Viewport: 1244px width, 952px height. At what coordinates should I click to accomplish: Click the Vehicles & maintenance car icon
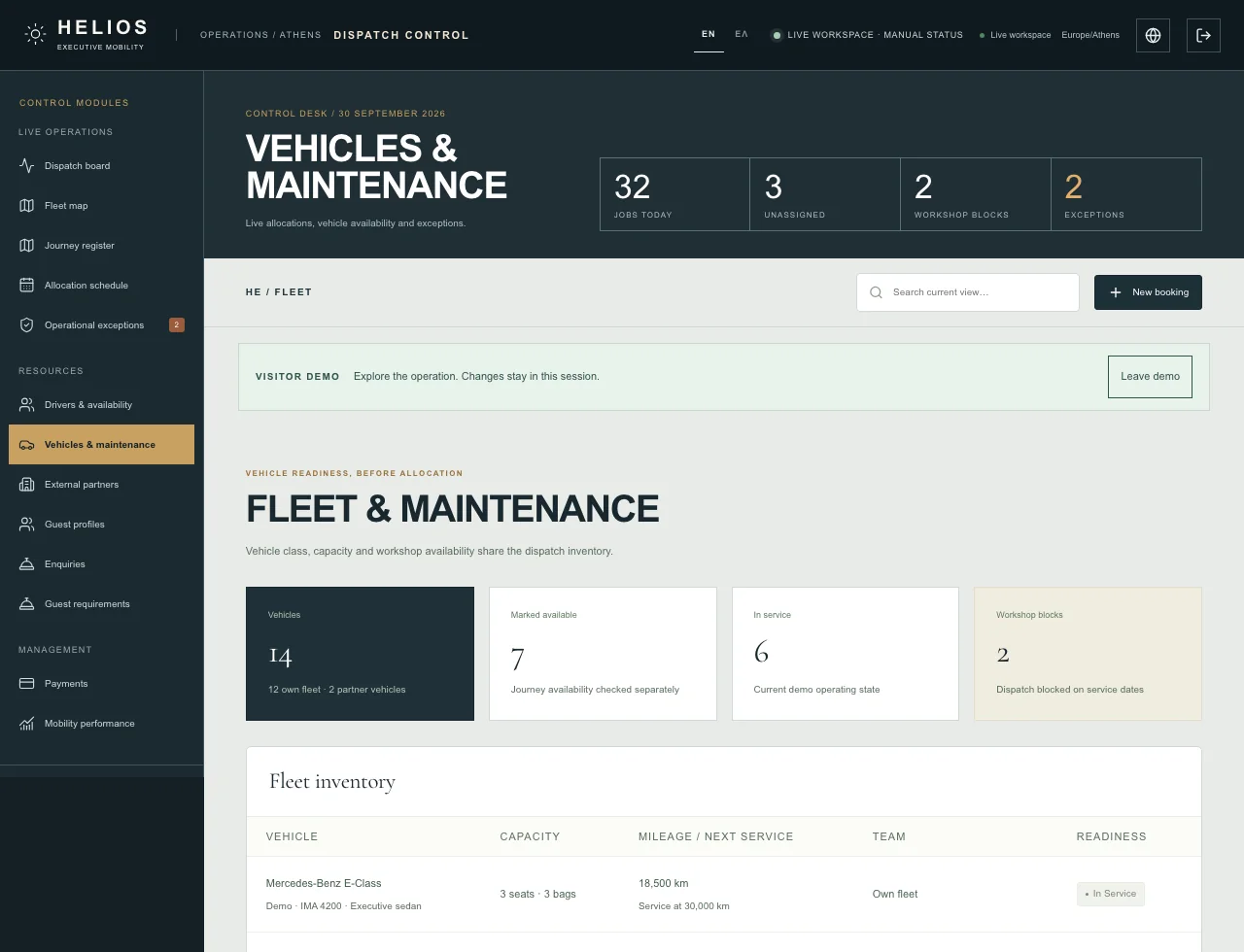tap(27, 445)
